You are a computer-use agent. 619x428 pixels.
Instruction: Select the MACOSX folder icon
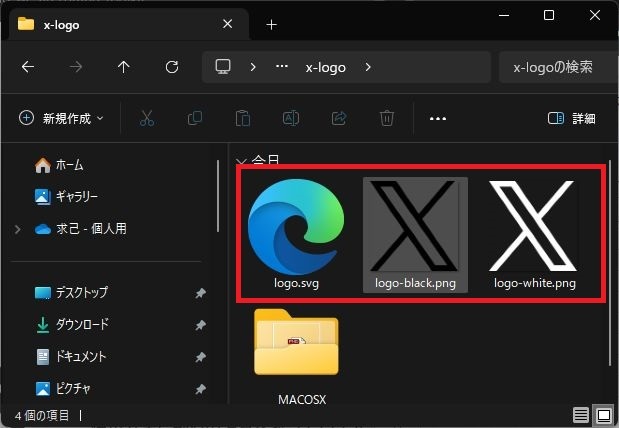coord(296,342)
